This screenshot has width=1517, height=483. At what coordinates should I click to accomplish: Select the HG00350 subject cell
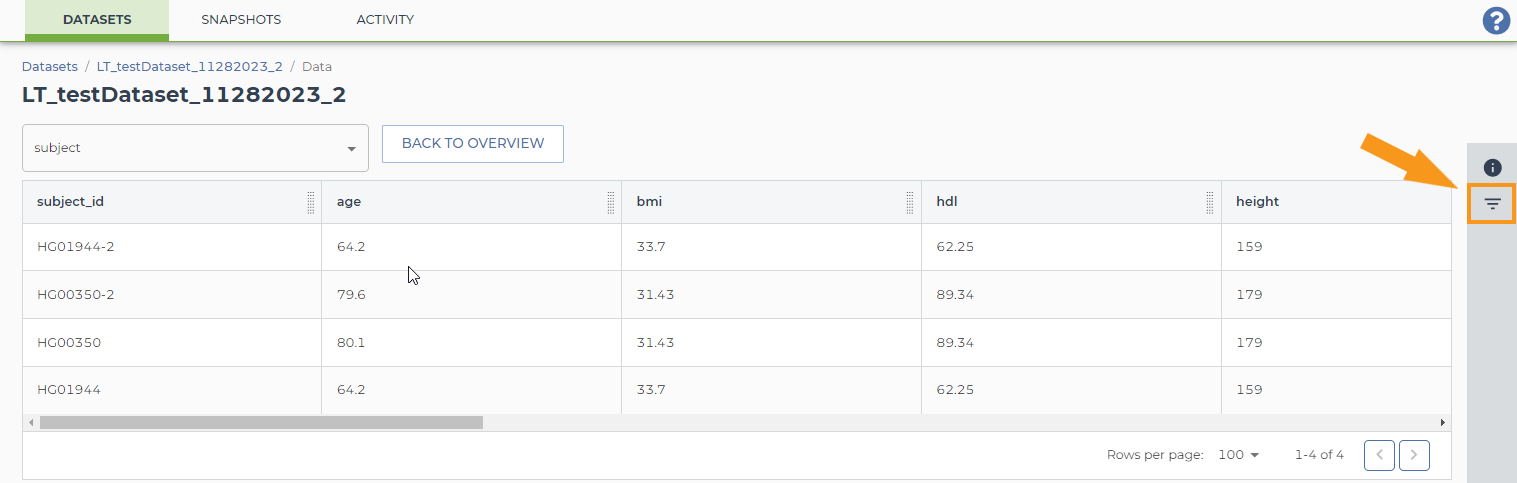[172, 343]
